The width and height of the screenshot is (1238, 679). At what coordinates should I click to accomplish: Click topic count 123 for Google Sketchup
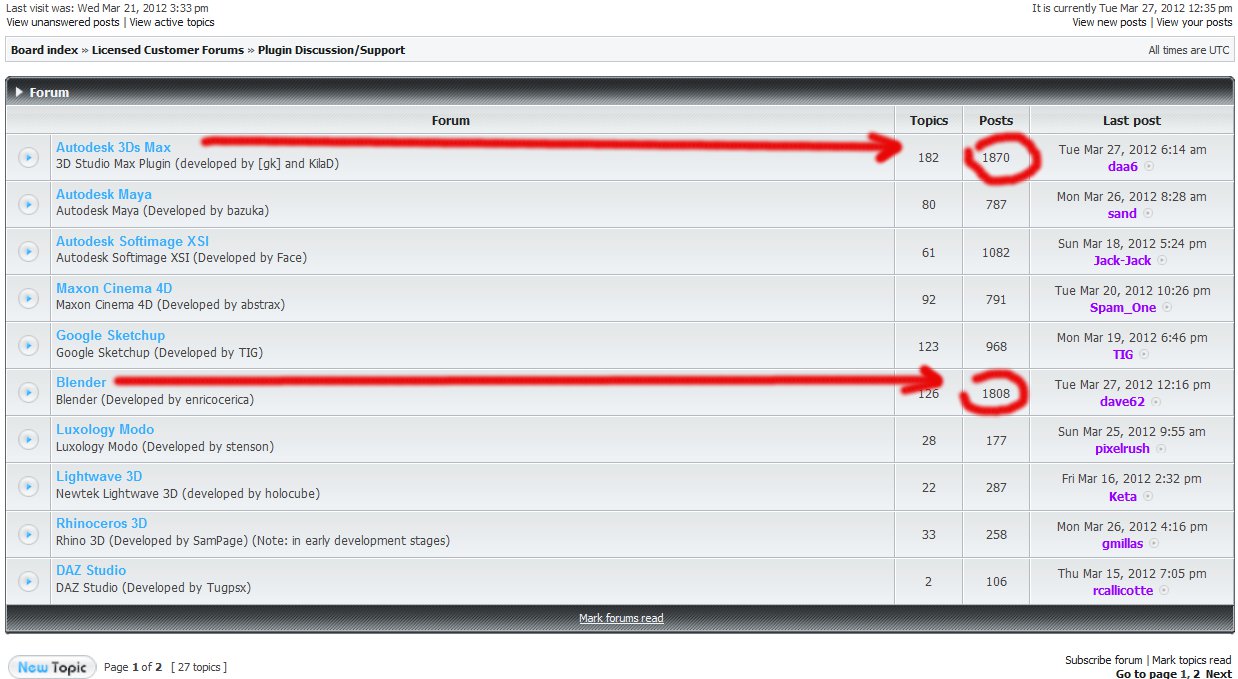tap(929, 347)
